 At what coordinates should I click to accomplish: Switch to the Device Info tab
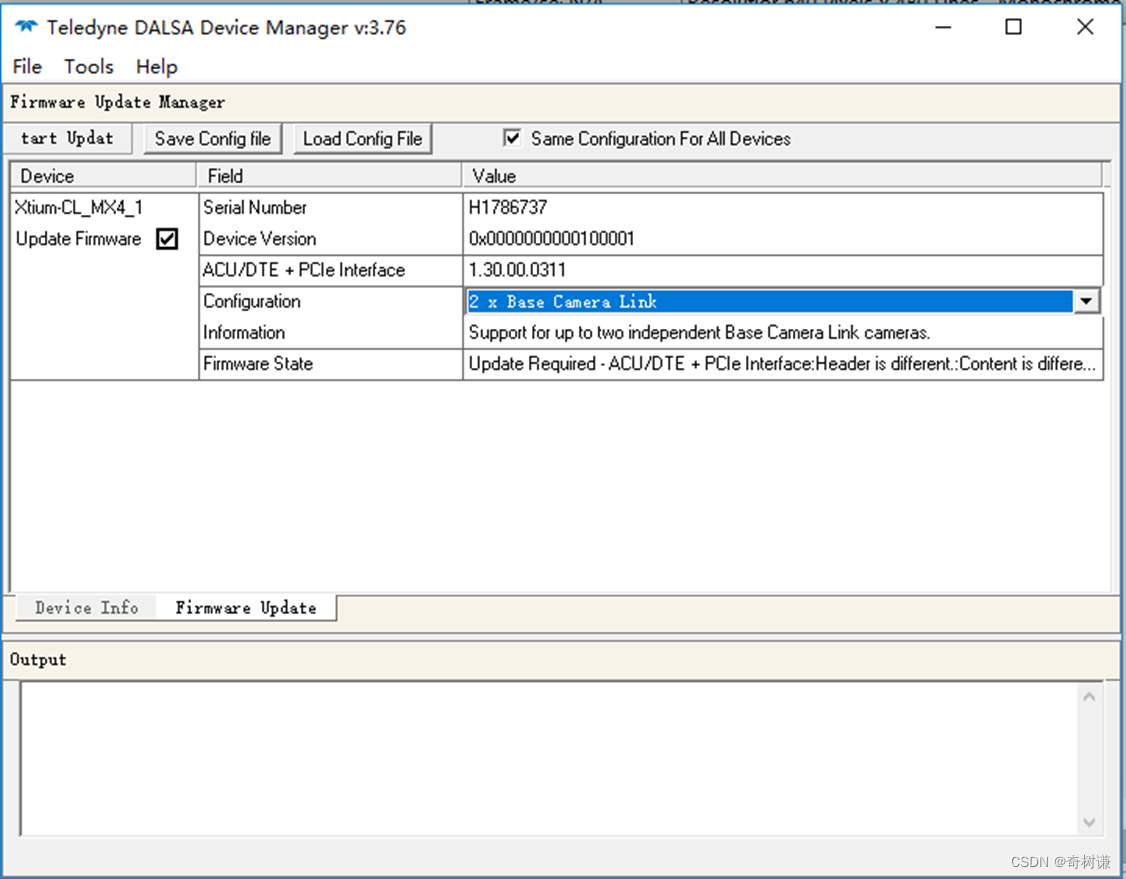coord(86,608)
